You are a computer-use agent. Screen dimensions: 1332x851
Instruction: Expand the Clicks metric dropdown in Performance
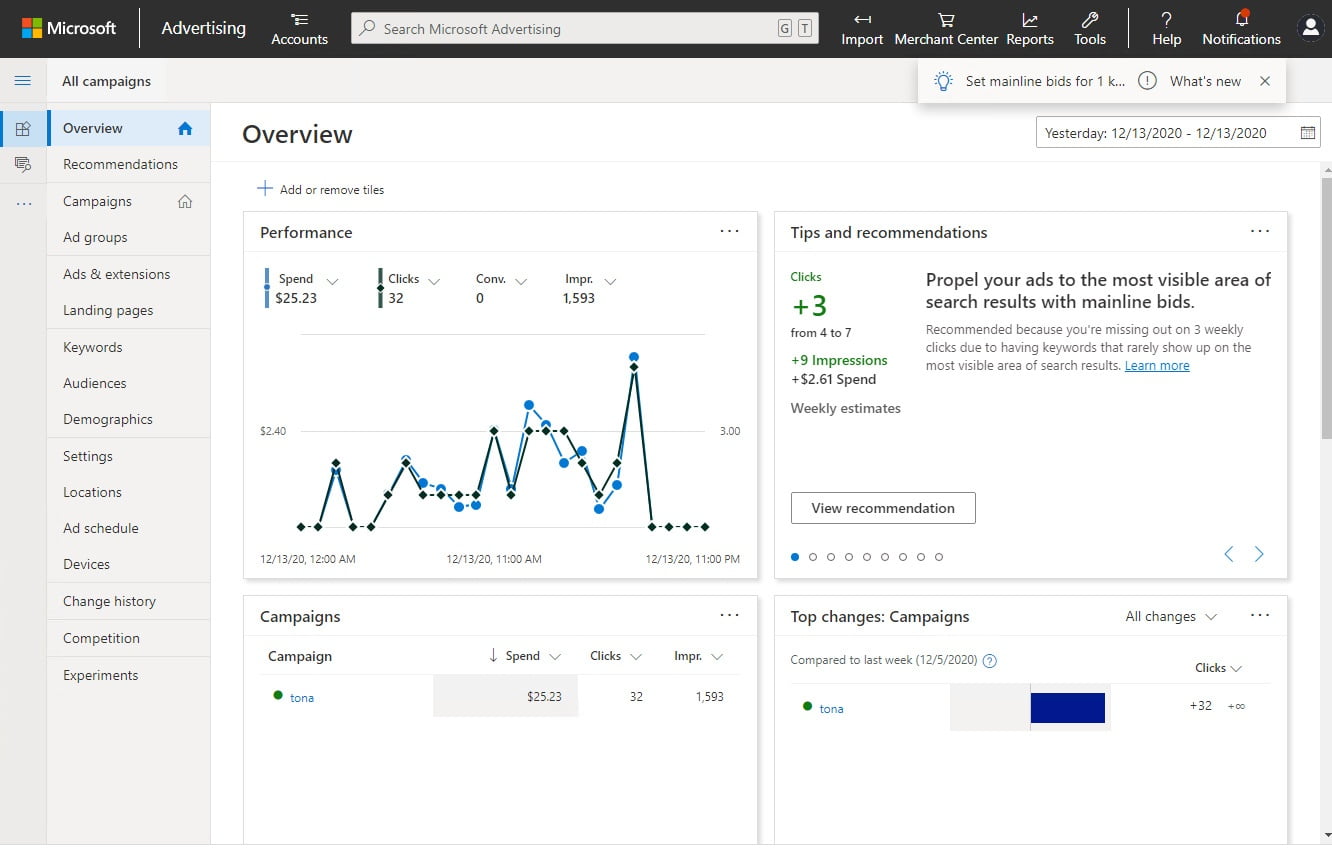[x=434, y=281]
